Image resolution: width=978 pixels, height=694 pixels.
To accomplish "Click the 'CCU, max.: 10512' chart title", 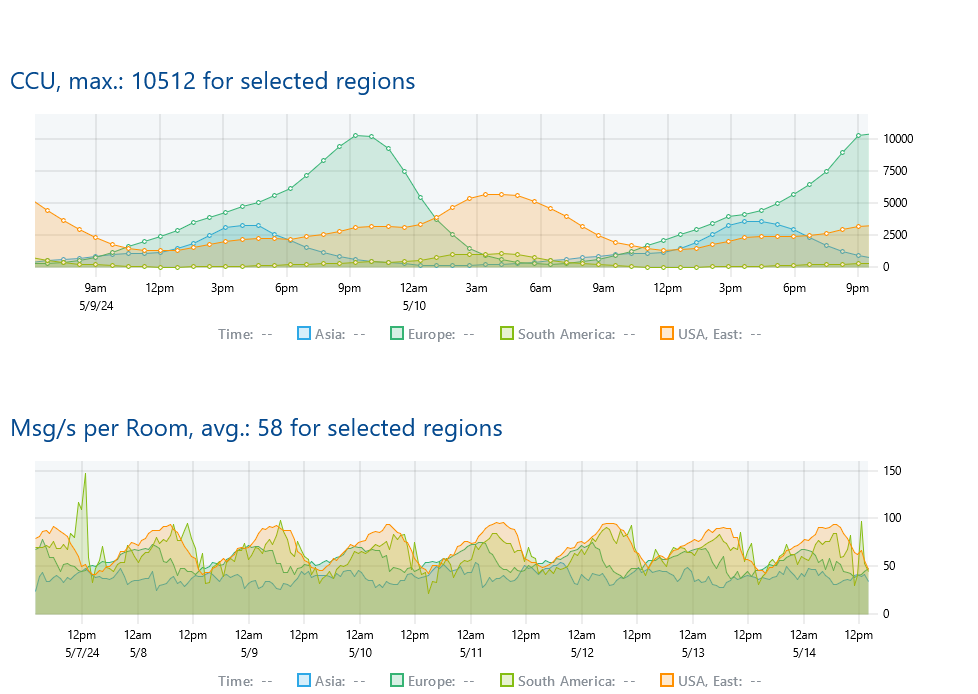I will [x=213, y=81].
